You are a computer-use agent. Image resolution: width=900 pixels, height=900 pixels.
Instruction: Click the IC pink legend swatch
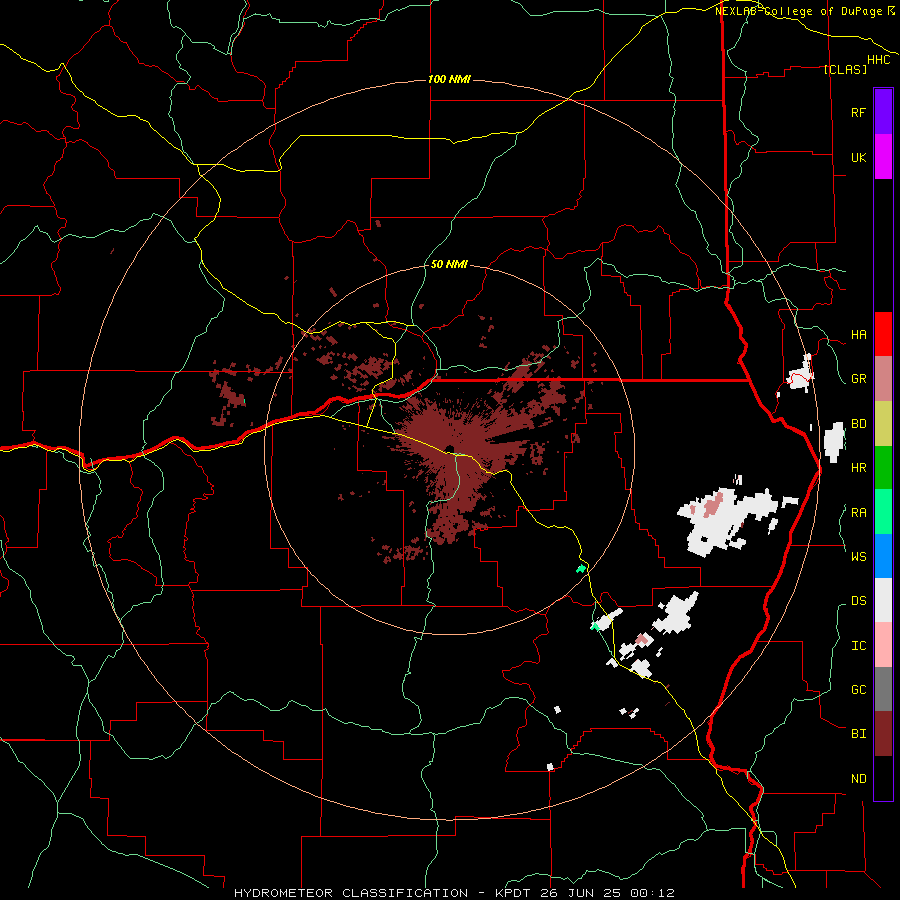click(883, 645)
